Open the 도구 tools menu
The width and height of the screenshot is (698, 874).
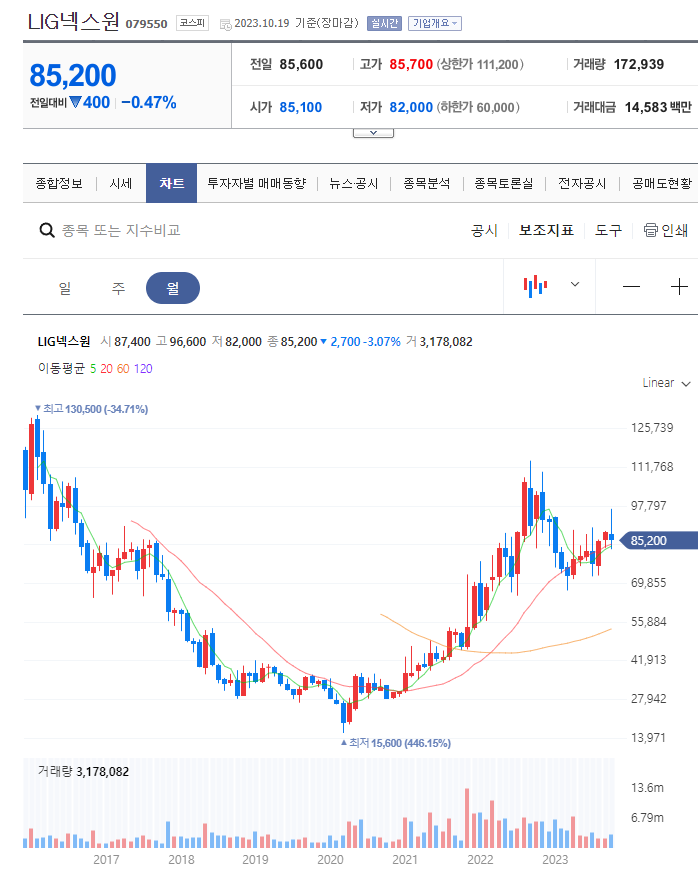tap(608, 230)
